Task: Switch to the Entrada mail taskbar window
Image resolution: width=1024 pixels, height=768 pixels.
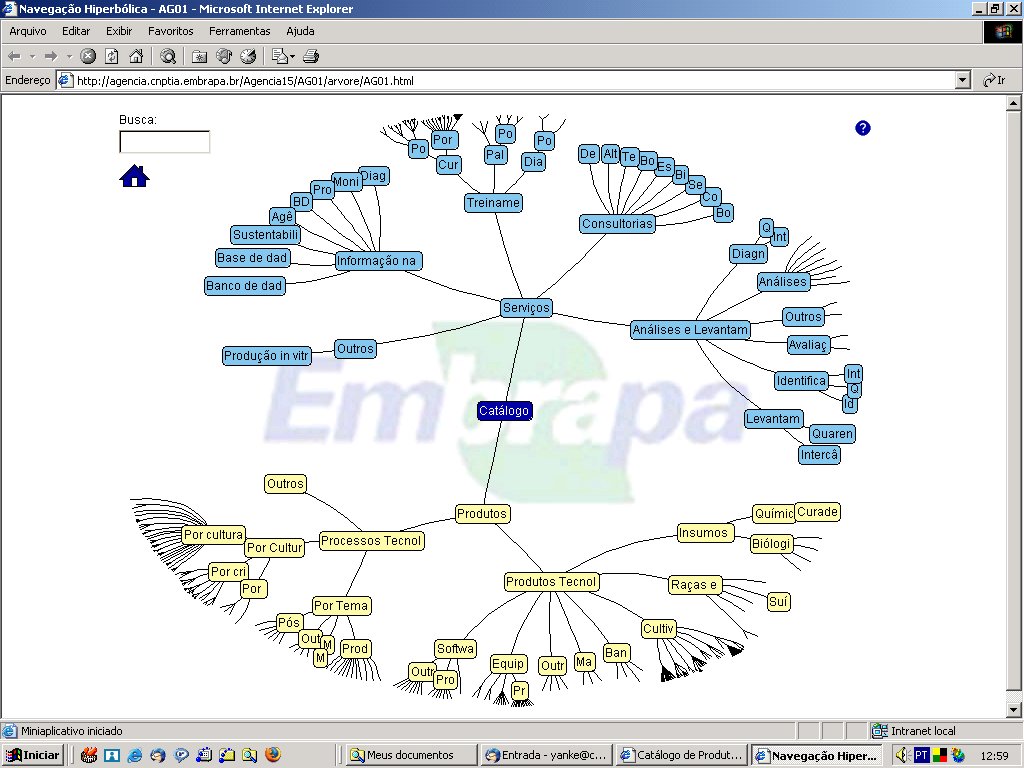Action: click(546, 756)
